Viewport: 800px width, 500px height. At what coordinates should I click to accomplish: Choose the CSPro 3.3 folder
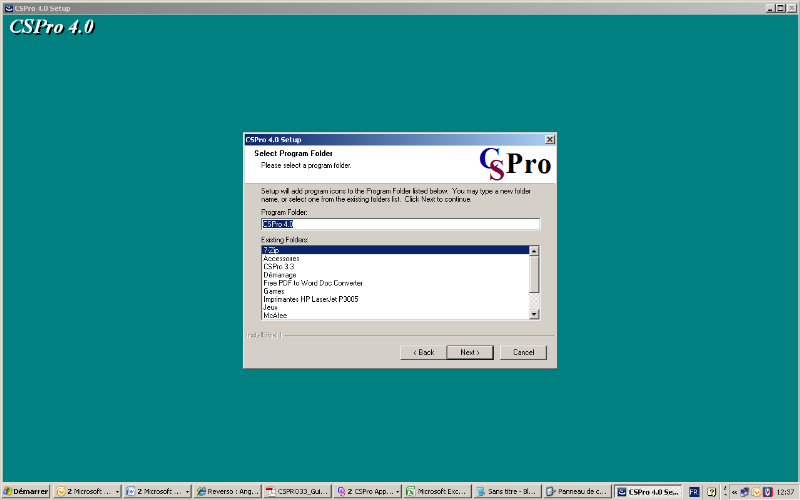396,266
